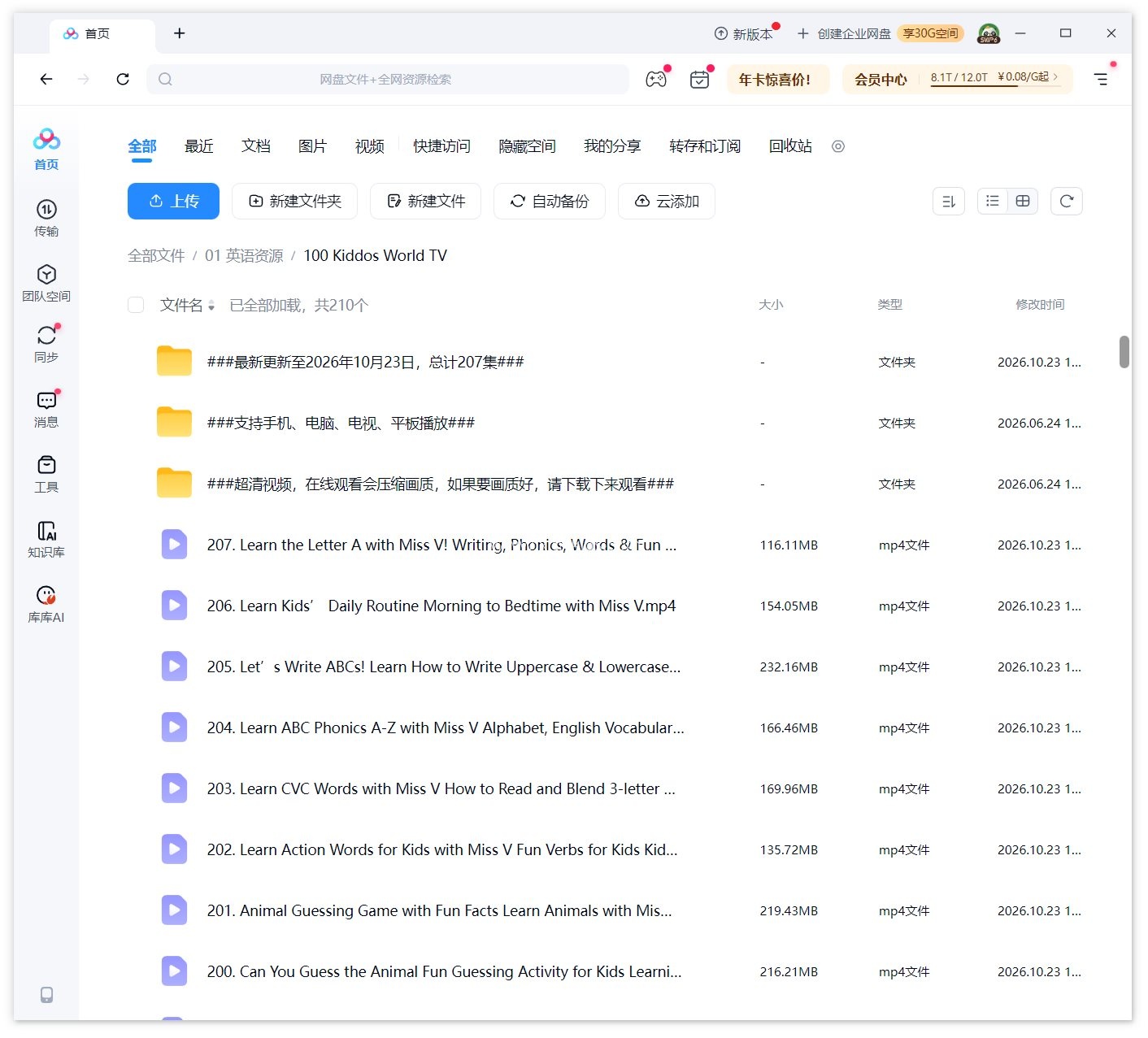Switch to the 文档 tab

pyautogui.click(x=256, y=146)
